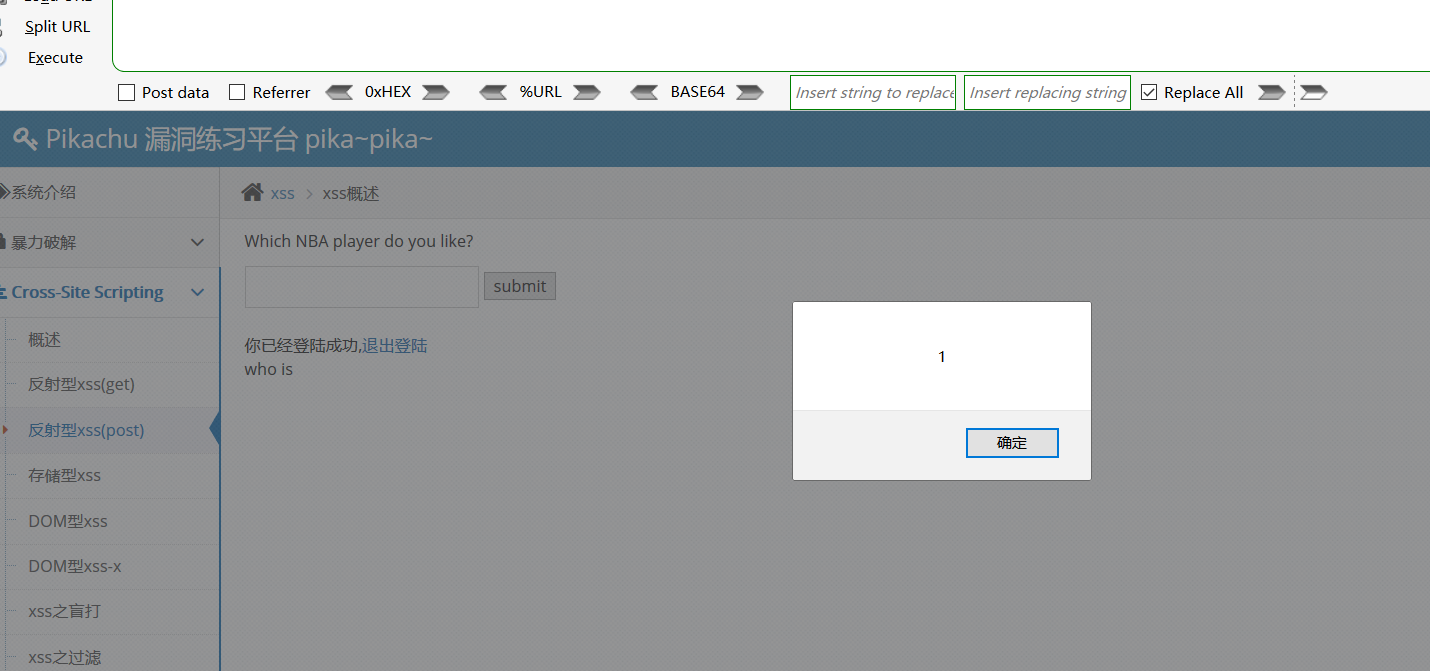The image size is (1430, 671).
Task: Click the %URL decode left arrow
Action: click(x=494, y=92)
